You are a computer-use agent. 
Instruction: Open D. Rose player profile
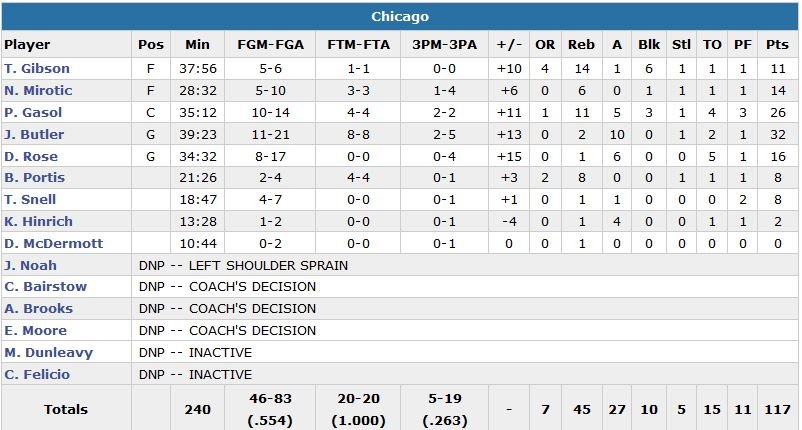tap(31, 157)
